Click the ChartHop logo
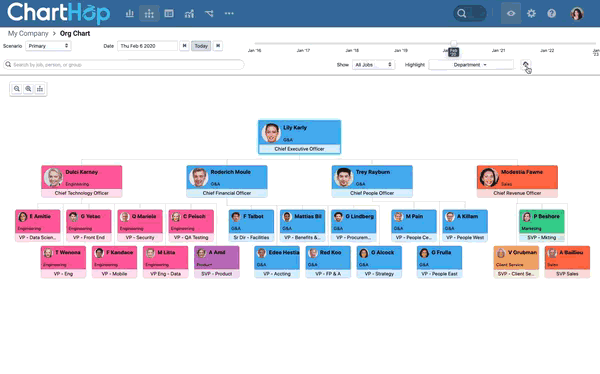Viewport: 600px width, 374px height. coord(59,13)
